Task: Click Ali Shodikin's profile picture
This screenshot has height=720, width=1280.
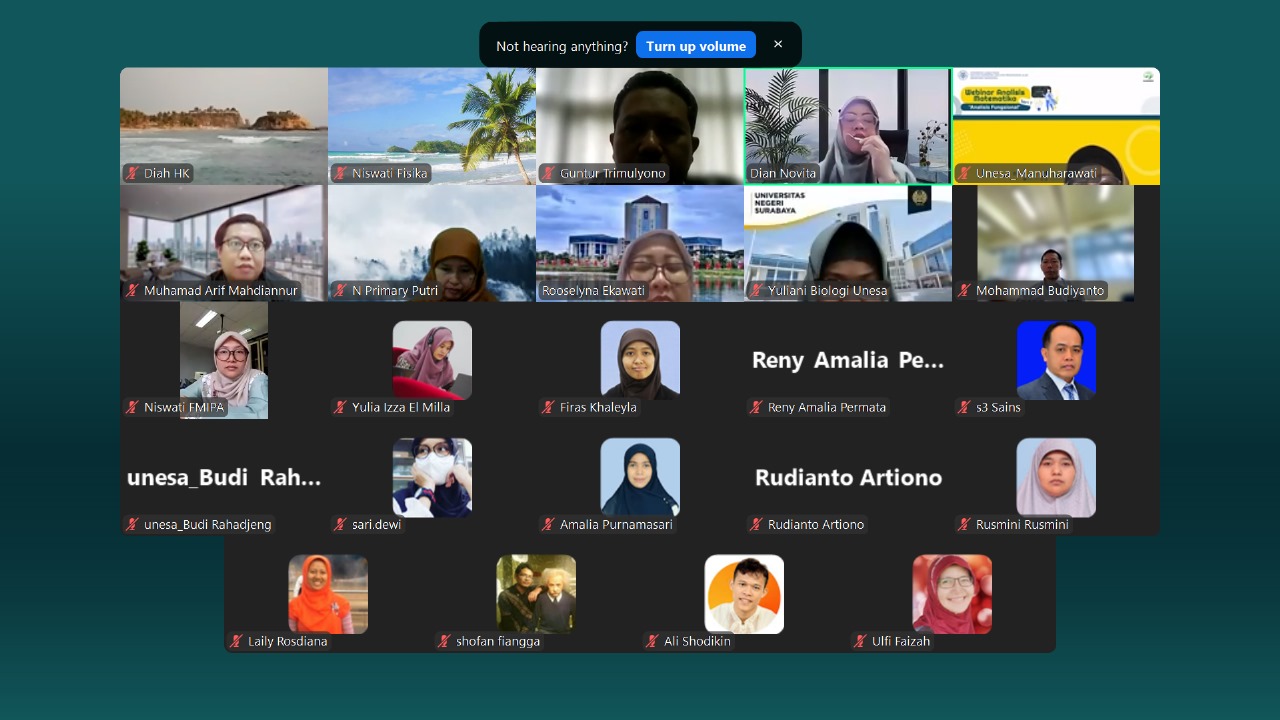Action: coord(744,593)
